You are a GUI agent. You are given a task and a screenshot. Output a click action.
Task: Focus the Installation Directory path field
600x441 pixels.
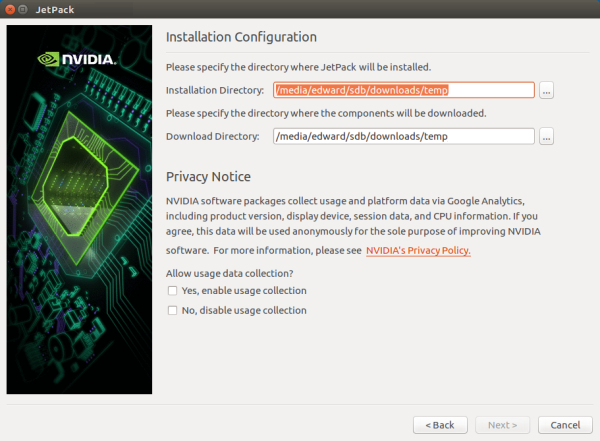403,90
